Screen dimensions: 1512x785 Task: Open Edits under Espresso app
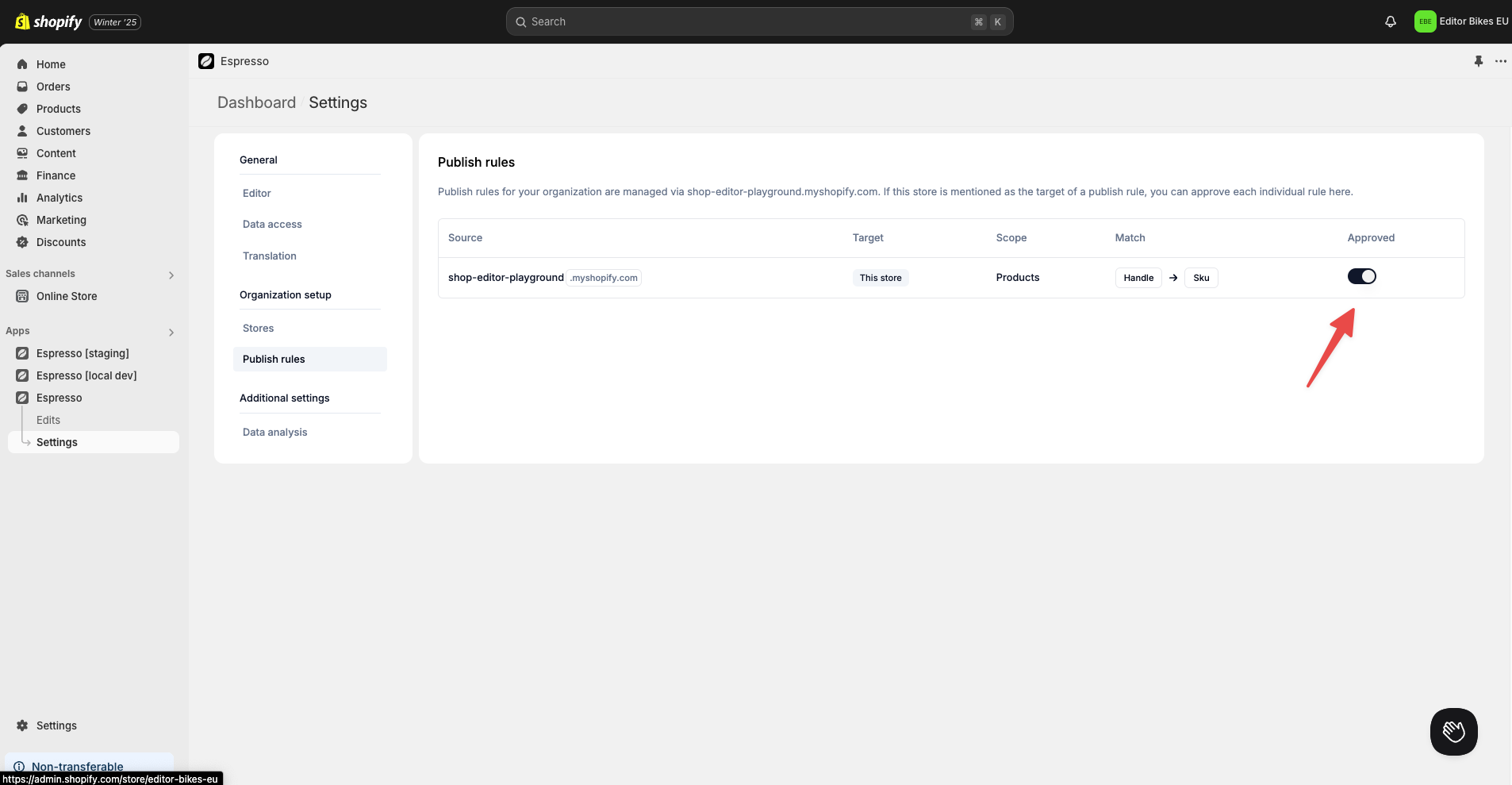[x=48, y=420]
